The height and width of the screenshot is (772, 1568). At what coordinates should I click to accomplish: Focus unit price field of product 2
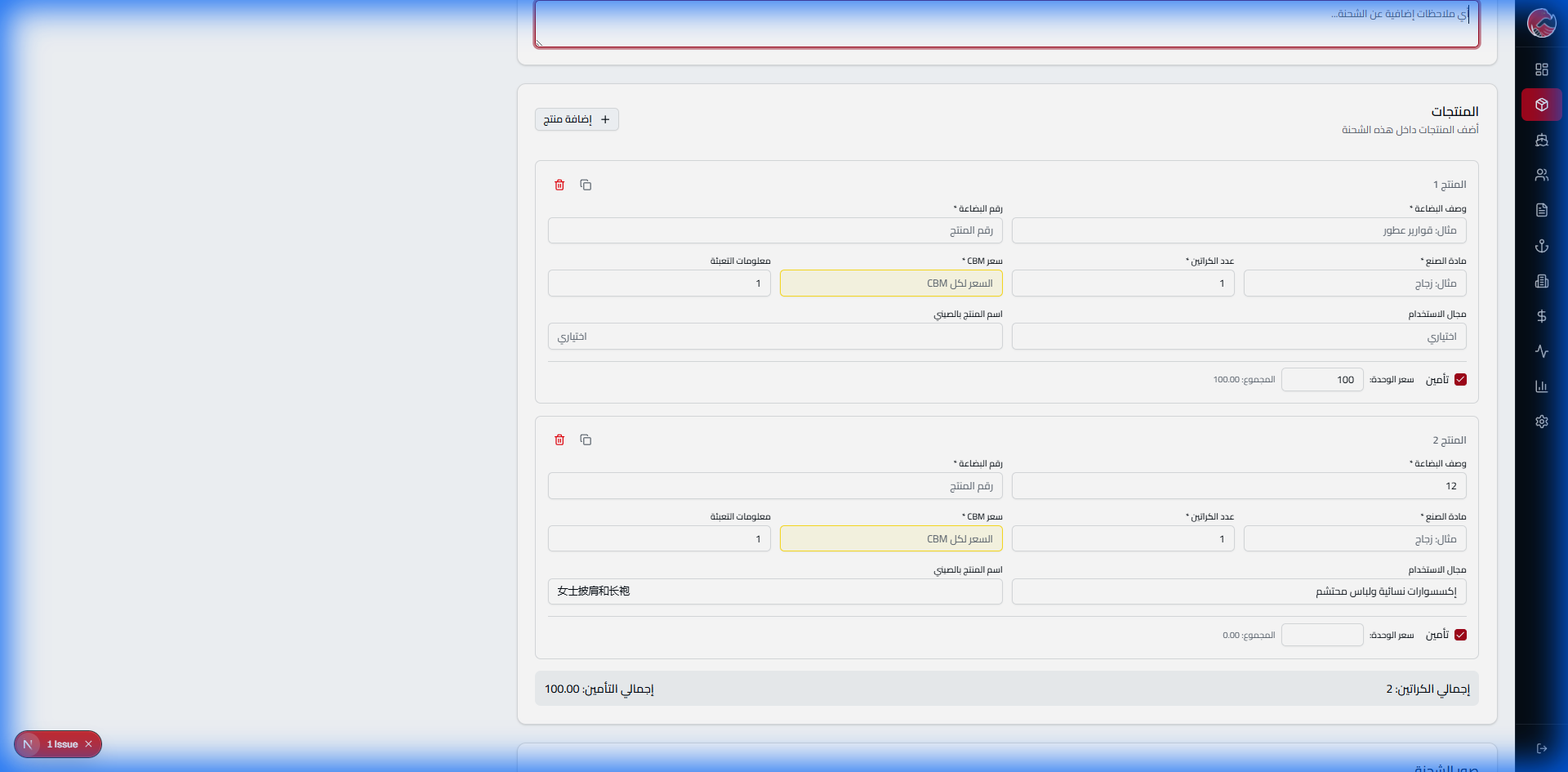click(1321, 635)
